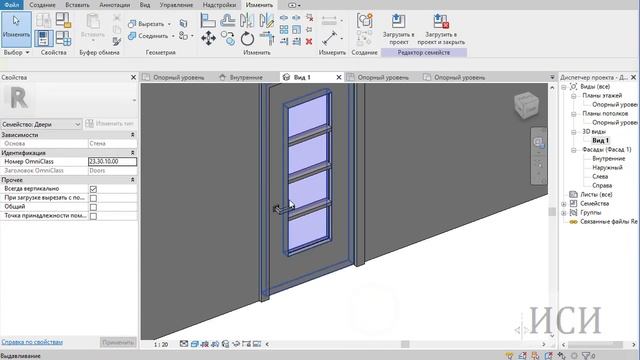
Task: Toggle the Всегда вертикально checkbox
Action: tap(93, 189)
